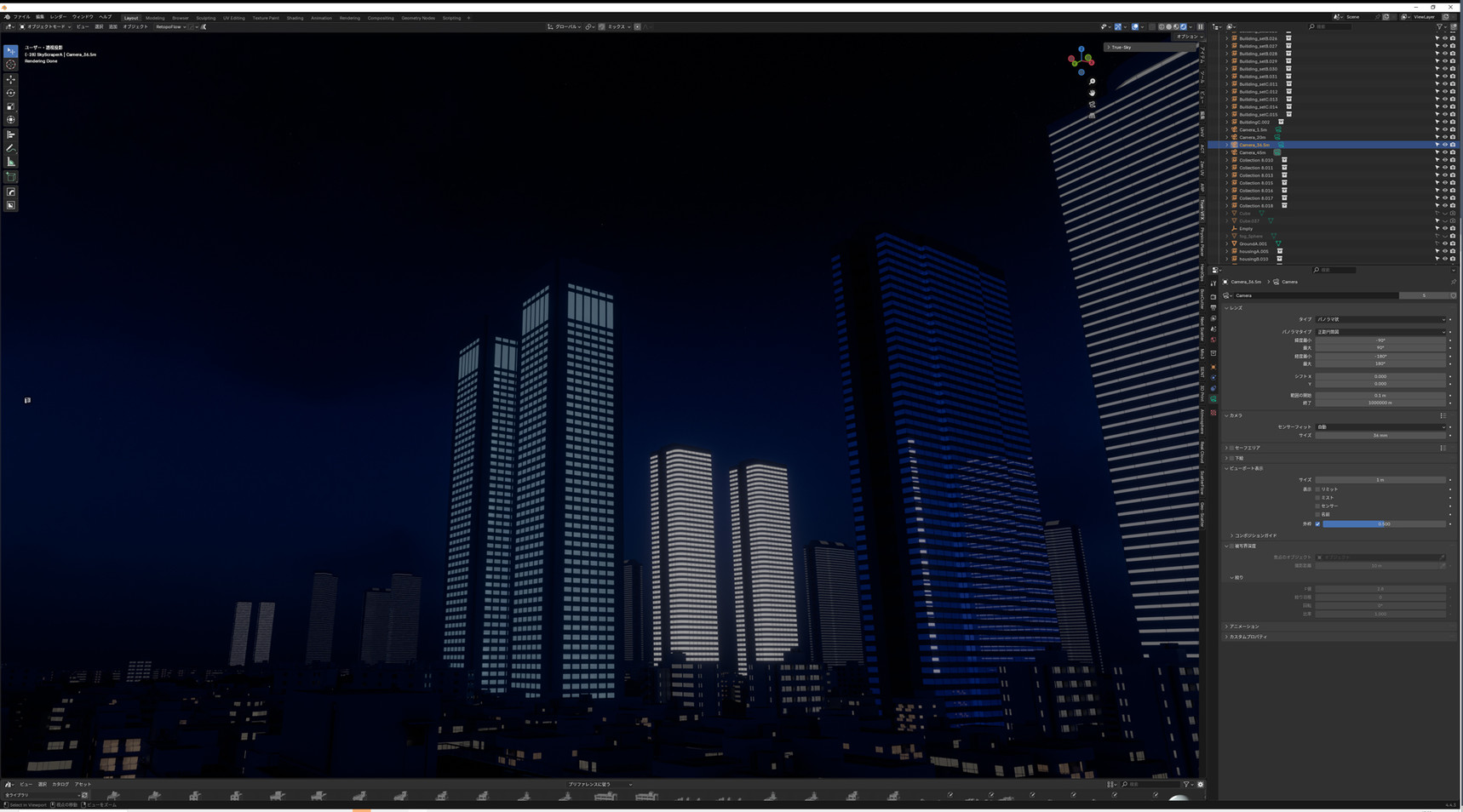The height and width of the screenshot is (812, 1463).
Task: Open the Shading workspace tab
Action: click(295, 18)
